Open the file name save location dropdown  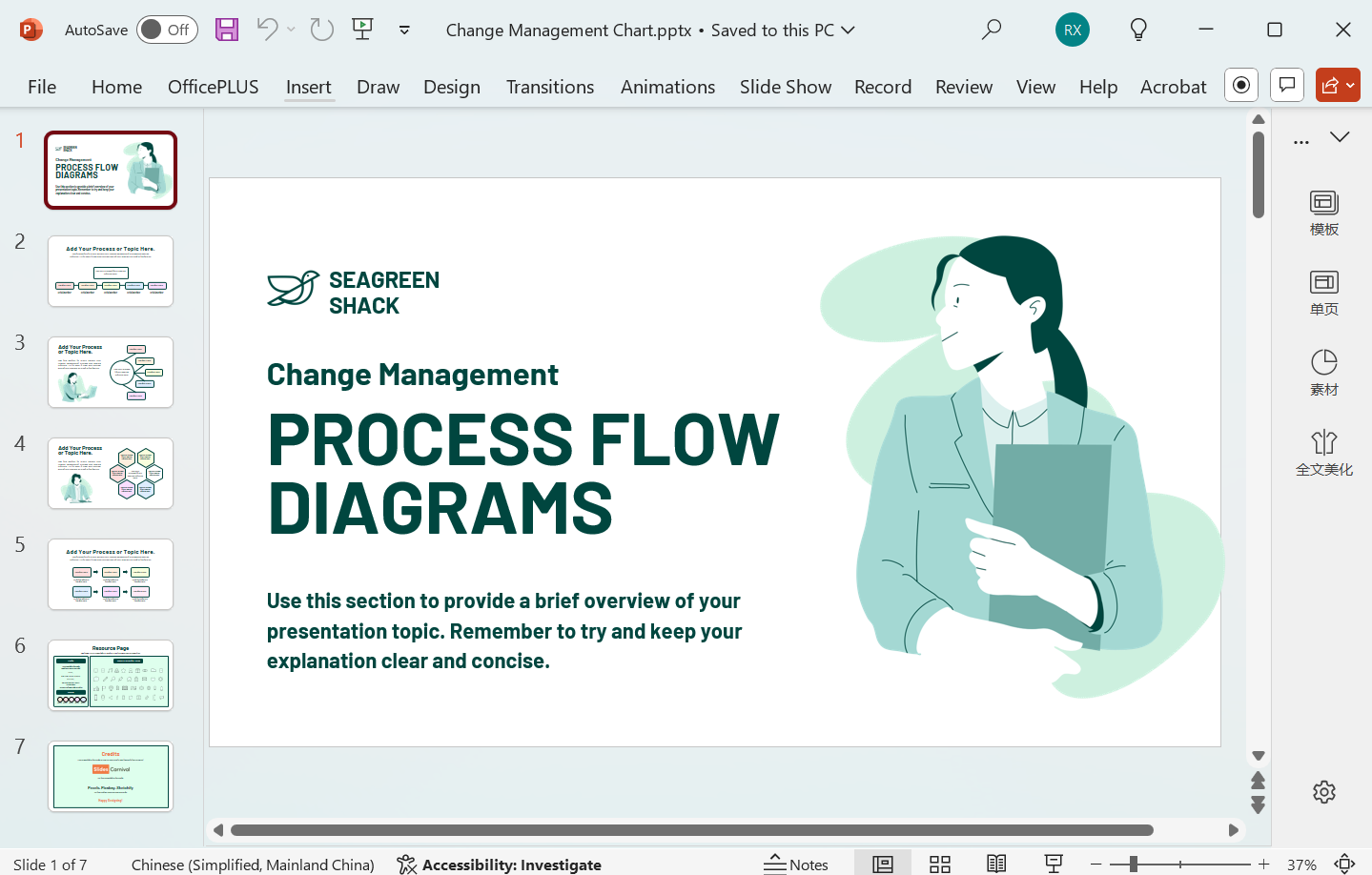point(848,30)
